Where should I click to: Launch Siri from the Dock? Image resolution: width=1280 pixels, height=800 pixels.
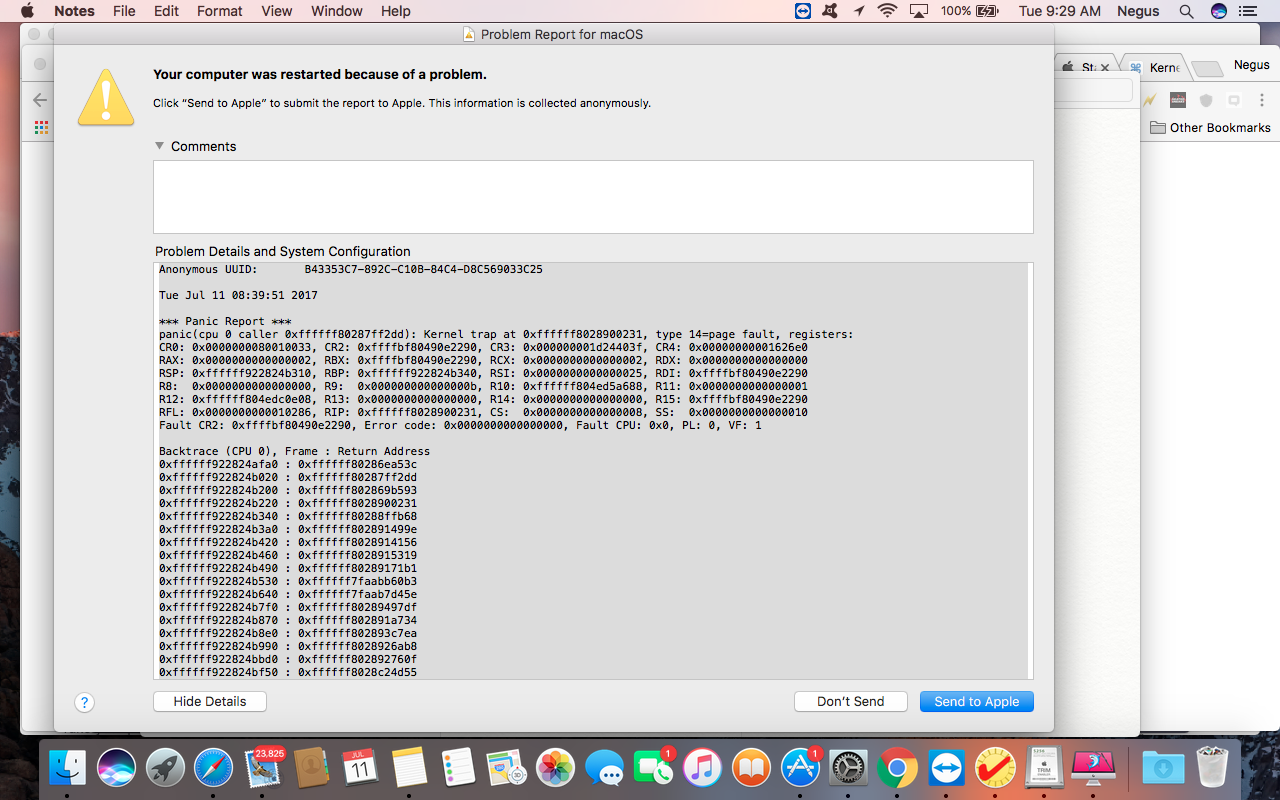point(117,768)
